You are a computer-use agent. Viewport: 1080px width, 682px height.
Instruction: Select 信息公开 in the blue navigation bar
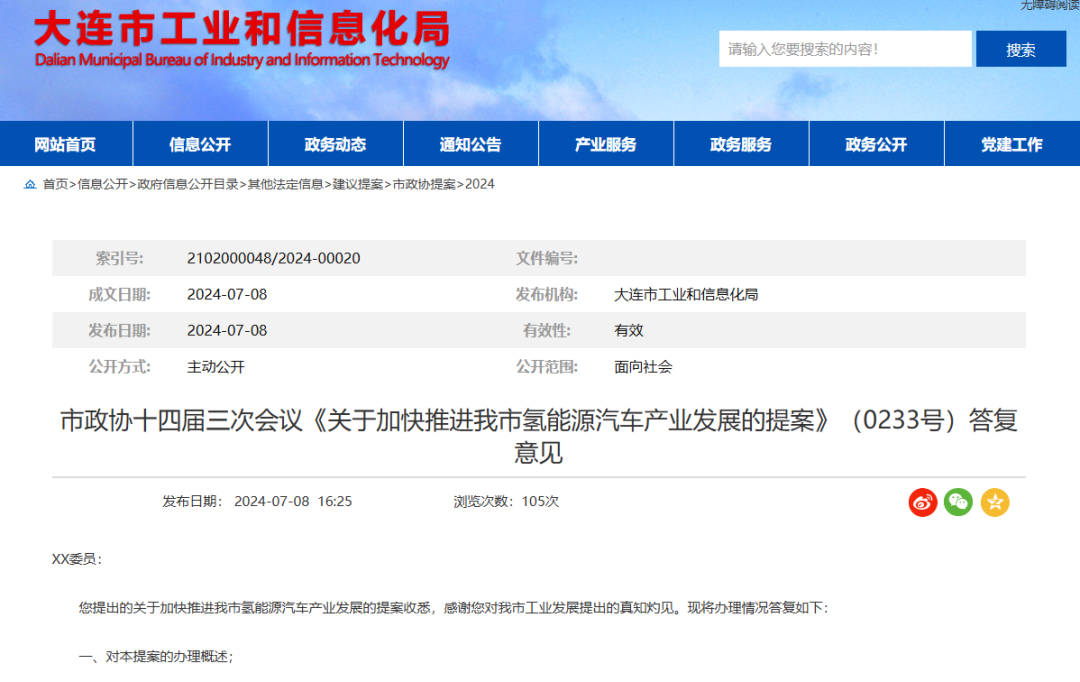tap(200, 144)
